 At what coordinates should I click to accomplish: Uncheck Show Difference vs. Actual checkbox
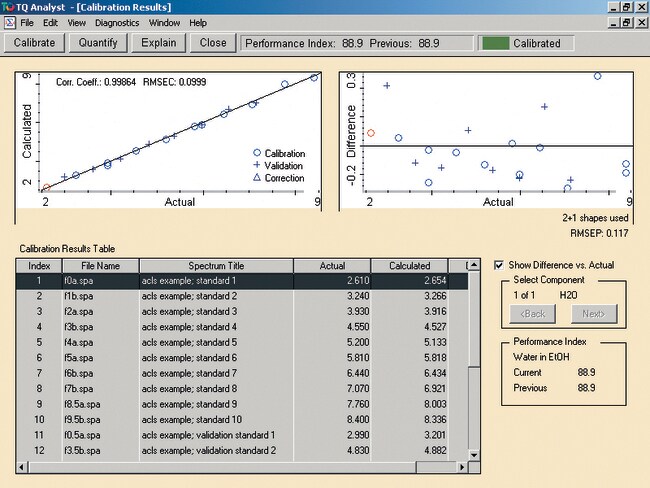(499, 265)
